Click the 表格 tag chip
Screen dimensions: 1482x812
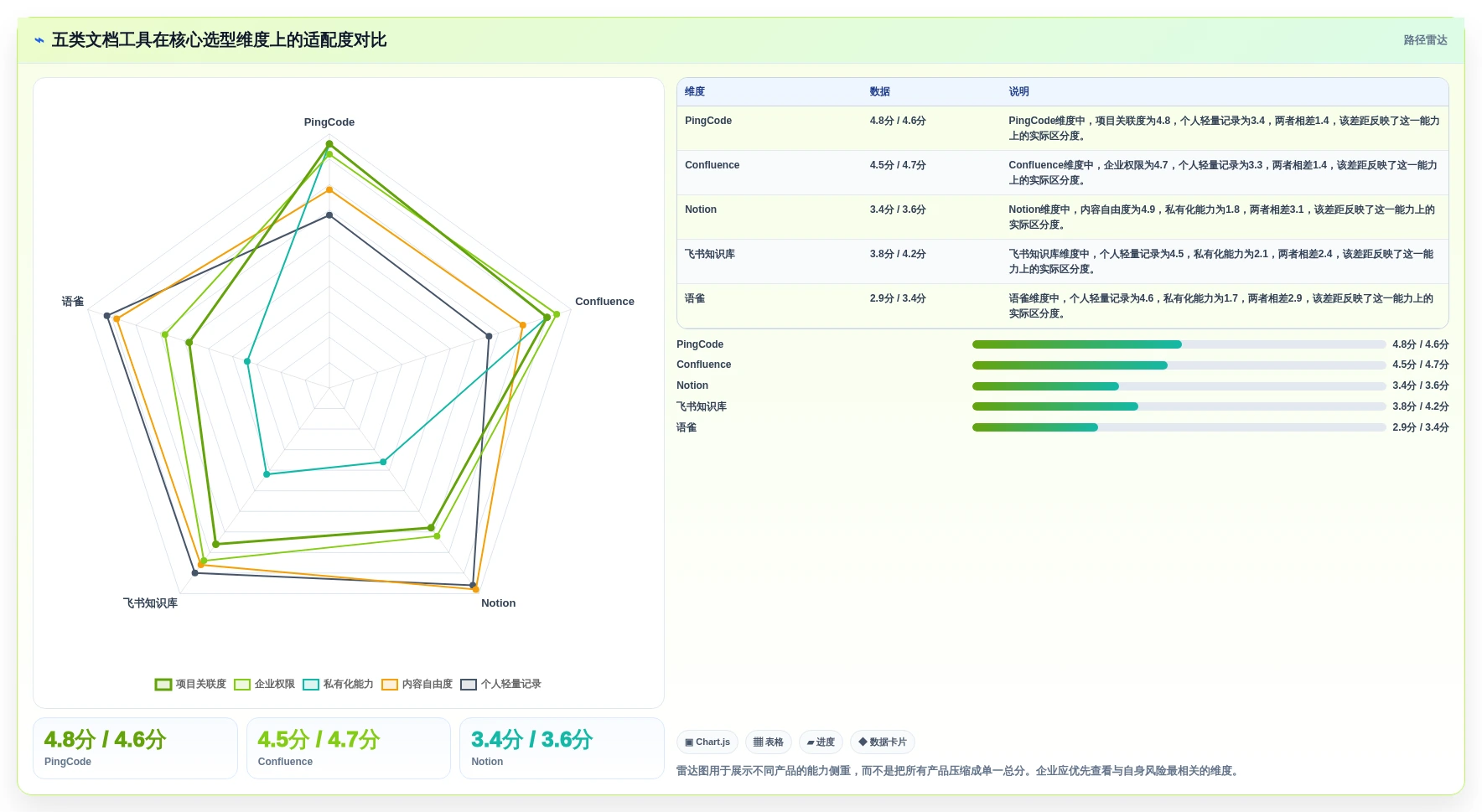pos(768,742)
